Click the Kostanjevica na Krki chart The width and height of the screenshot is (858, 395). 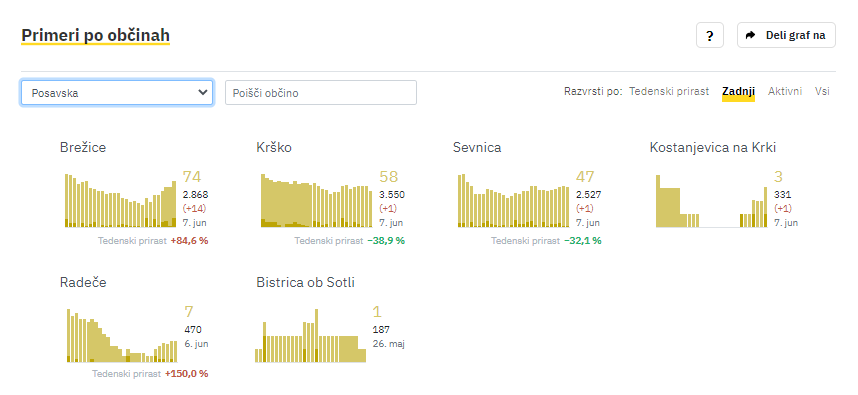coord(711,200)
